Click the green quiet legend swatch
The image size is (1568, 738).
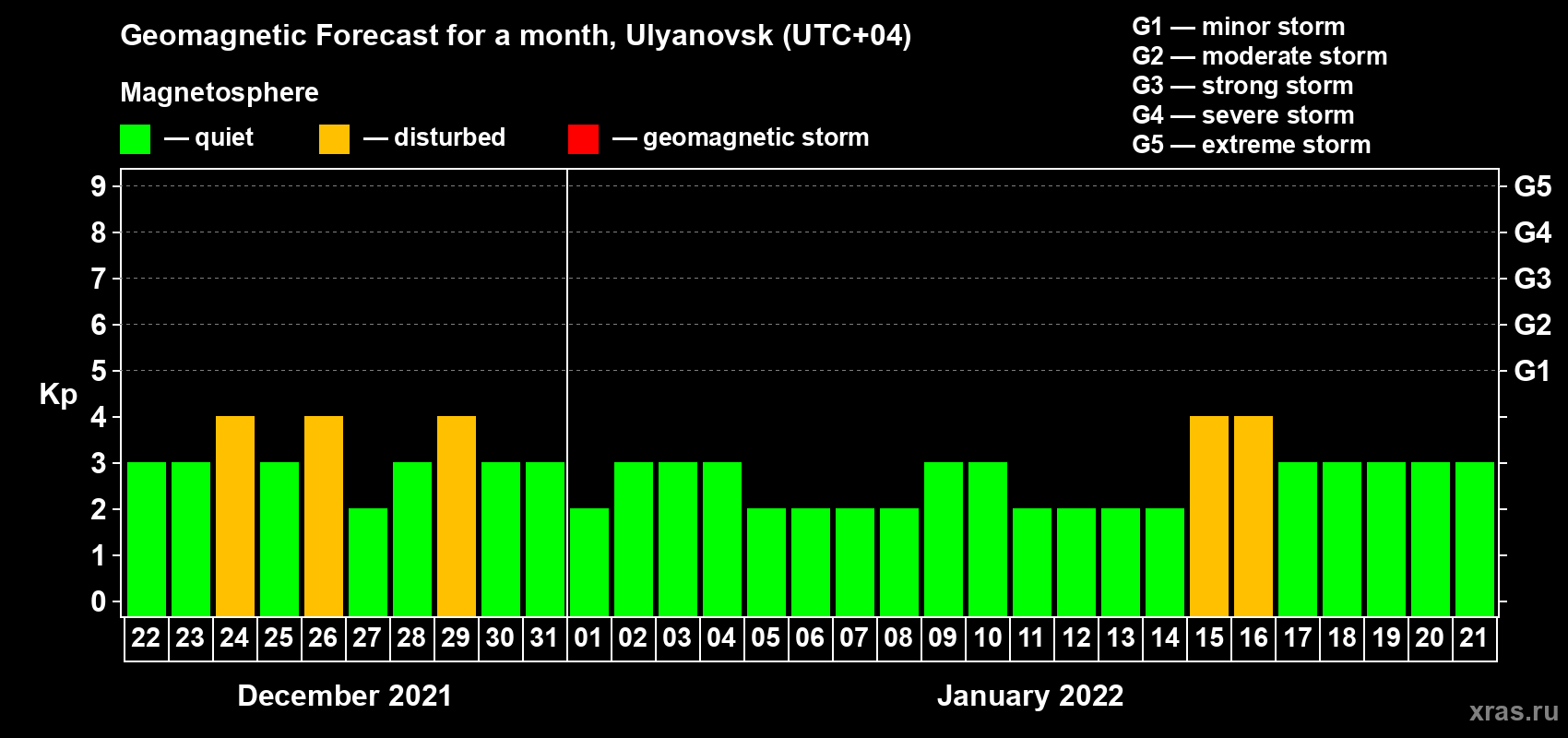(135, 139)
